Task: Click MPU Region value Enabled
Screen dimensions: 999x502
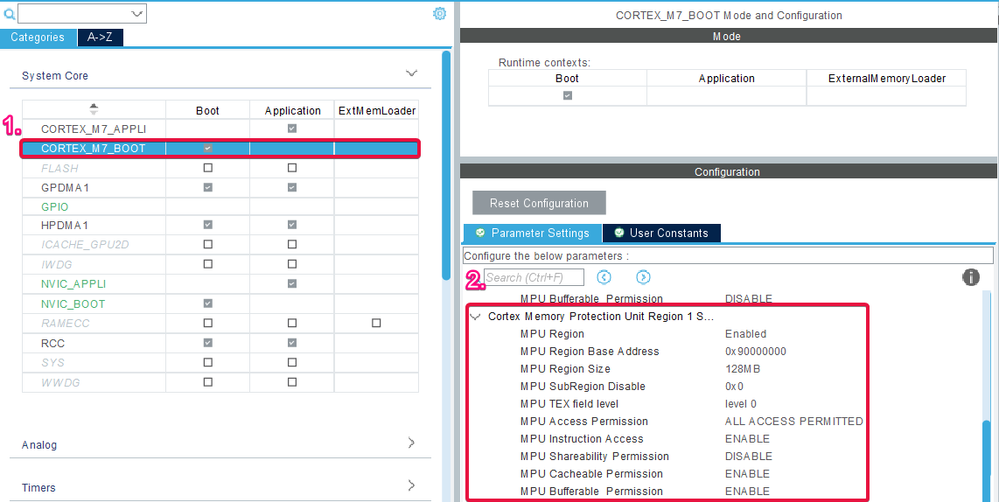Action: pos(745,334)
